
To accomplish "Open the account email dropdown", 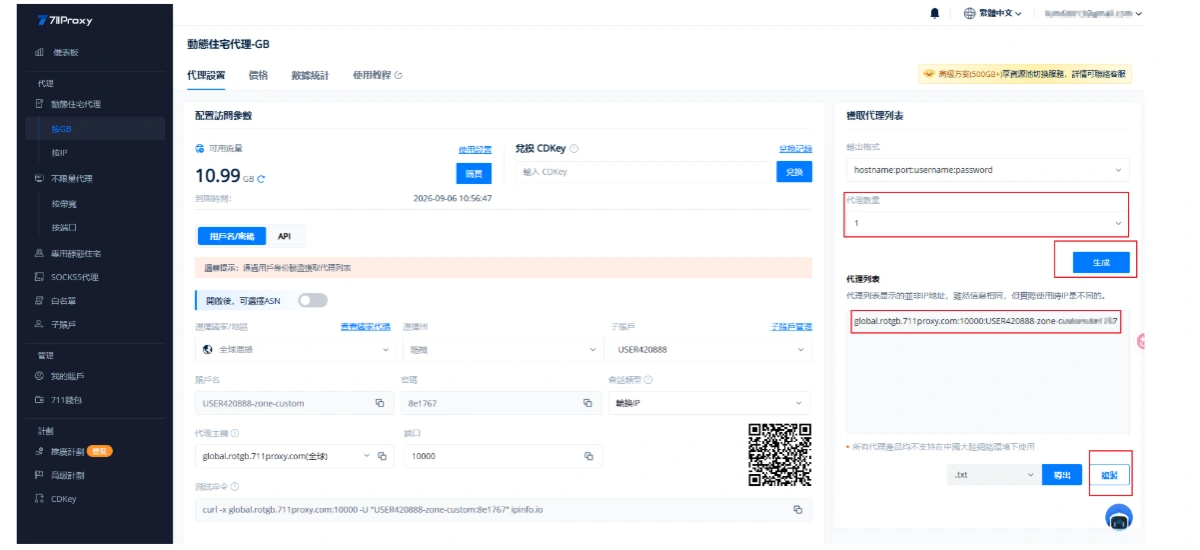I will 1093,13.
